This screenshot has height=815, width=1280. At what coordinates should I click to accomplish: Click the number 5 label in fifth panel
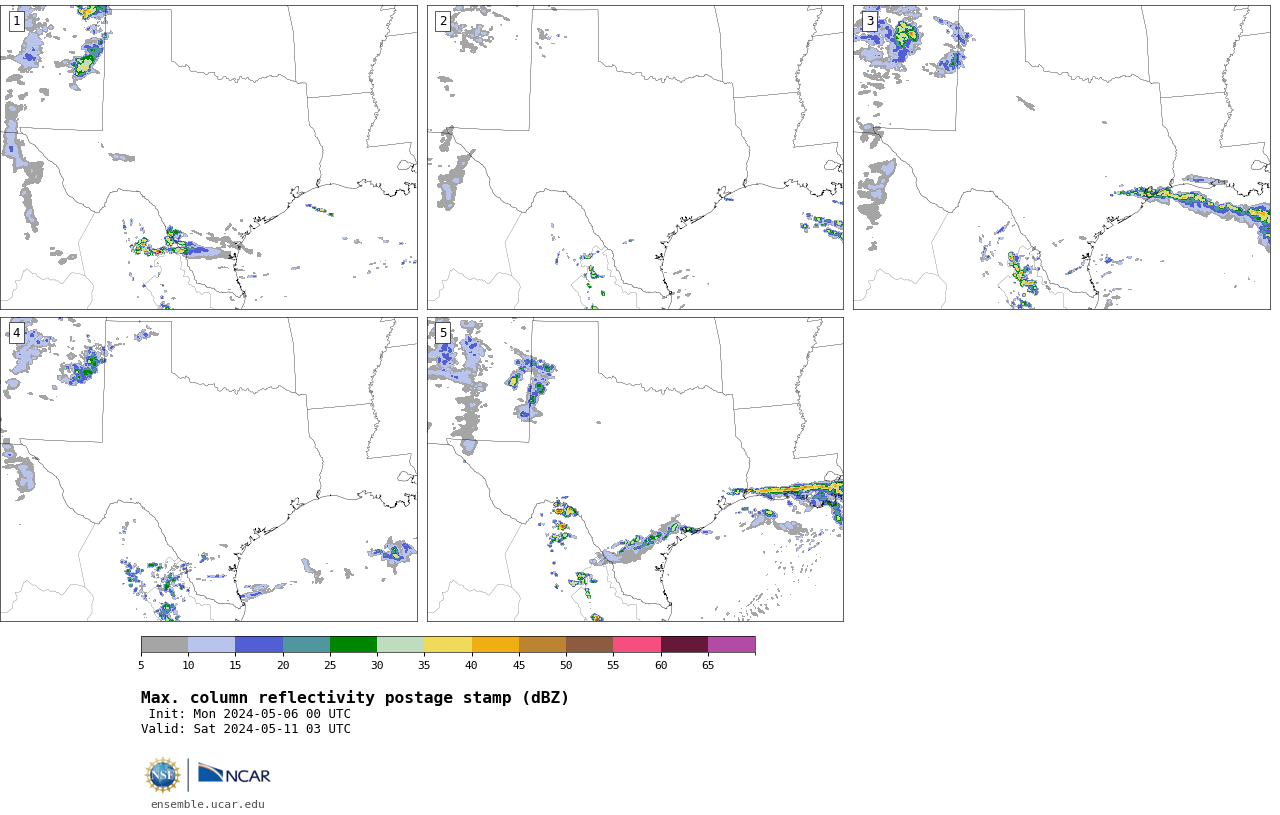click(x=443, y=333)
